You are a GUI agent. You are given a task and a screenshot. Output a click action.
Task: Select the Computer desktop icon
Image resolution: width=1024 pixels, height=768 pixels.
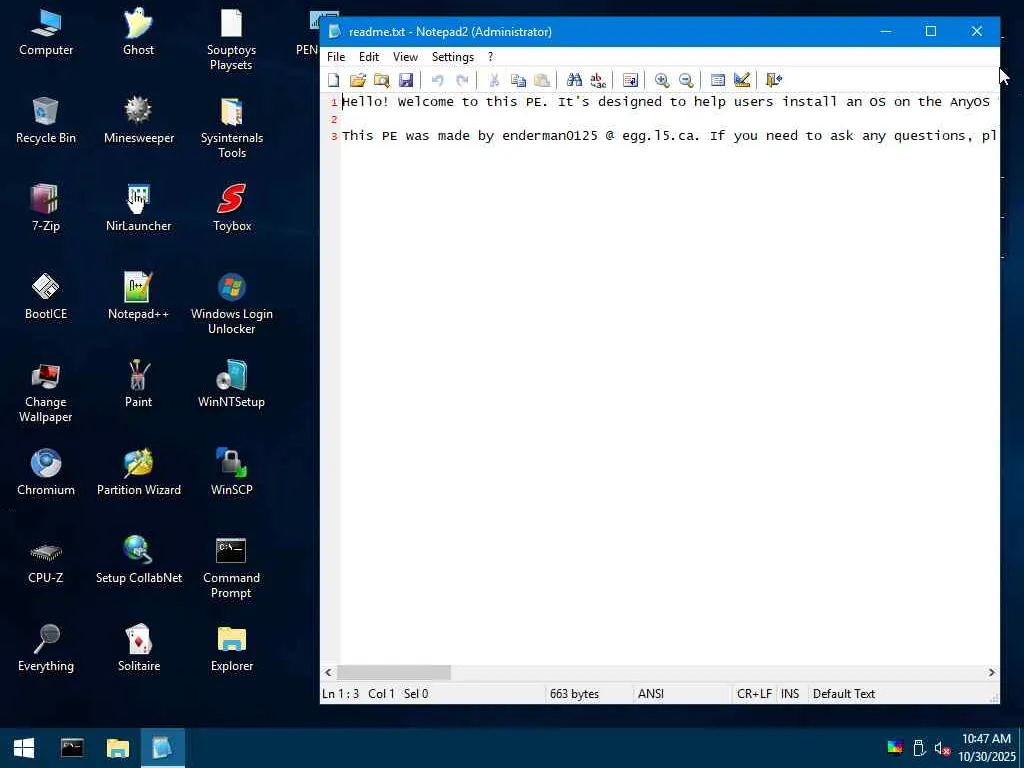(46, 32)
